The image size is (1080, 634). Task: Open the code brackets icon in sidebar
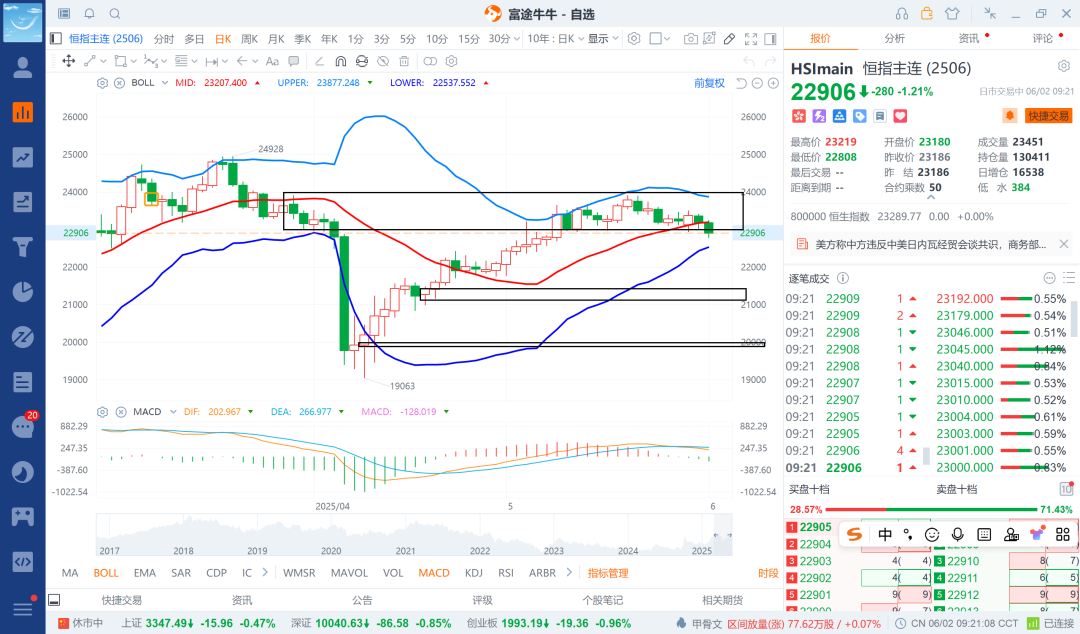coord(23,562)
